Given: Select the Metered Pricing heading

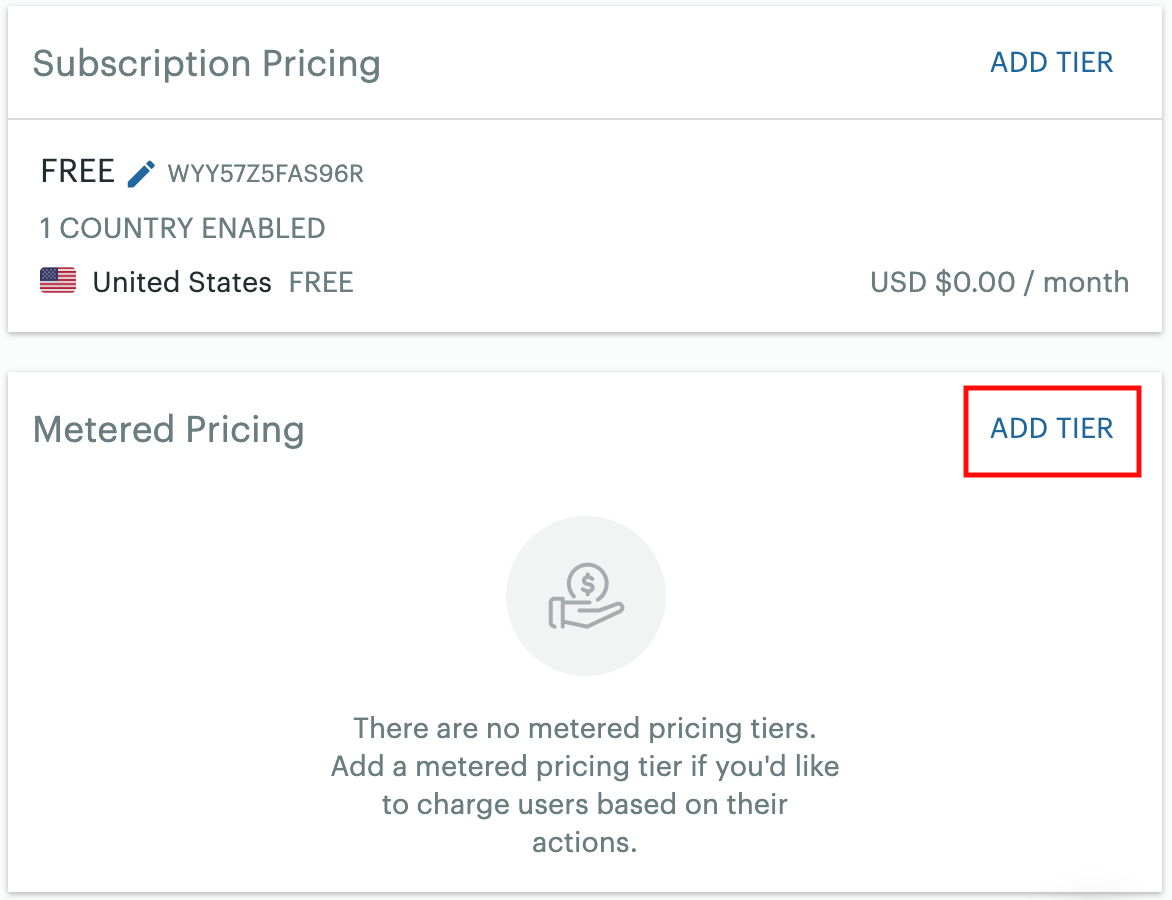Looking at the screenshot, I should (x=169, y=430).
